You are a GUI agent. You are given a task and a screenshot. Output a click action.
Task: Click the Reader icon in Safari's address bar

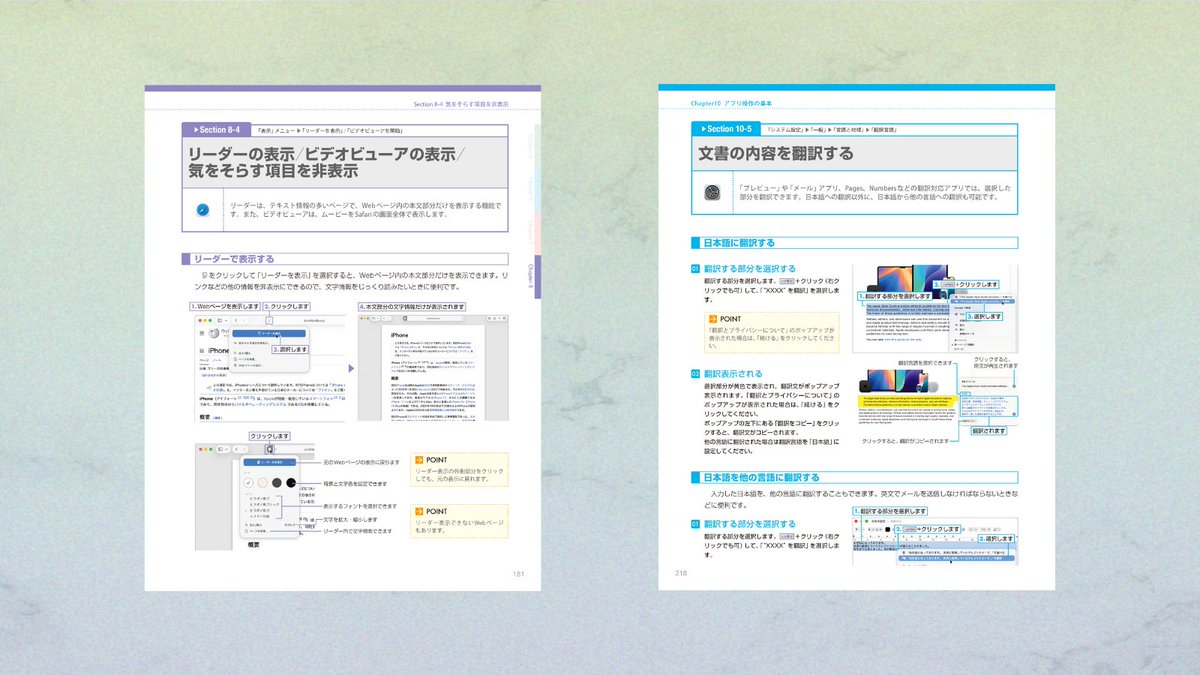[x=269, y=320]
